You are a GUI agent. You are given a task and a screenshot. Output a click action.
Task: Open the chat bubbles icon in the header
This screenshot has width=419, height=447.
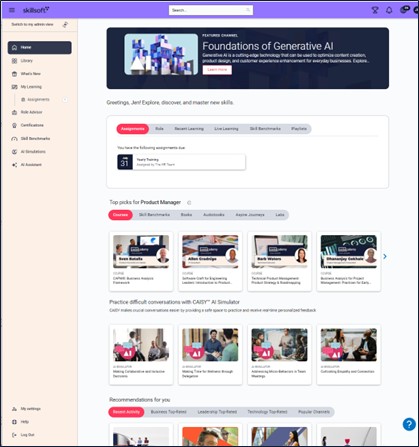click(404, 10)
